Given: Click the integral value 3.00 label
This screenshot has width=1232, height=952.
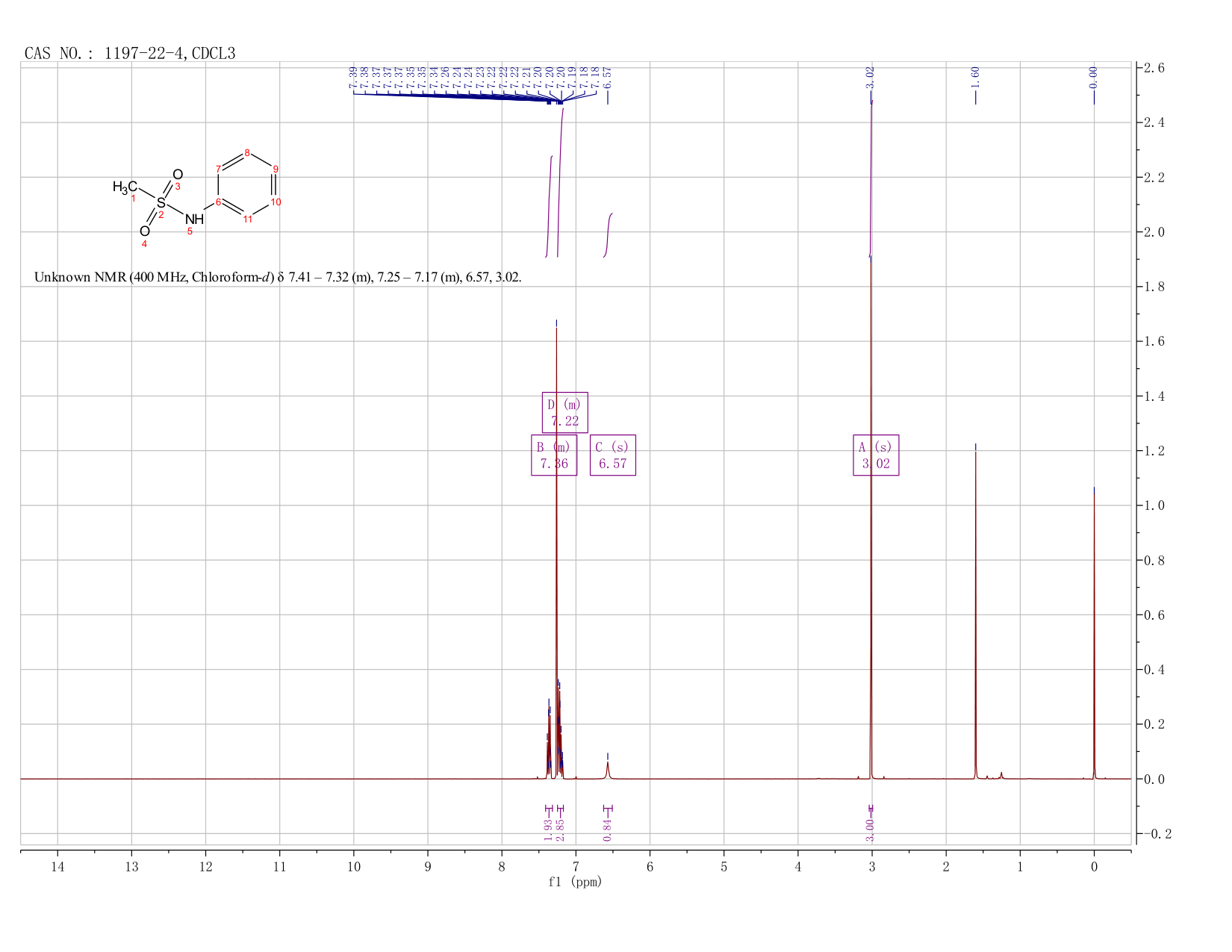Looking at the screenshot, I should (870, 830).
